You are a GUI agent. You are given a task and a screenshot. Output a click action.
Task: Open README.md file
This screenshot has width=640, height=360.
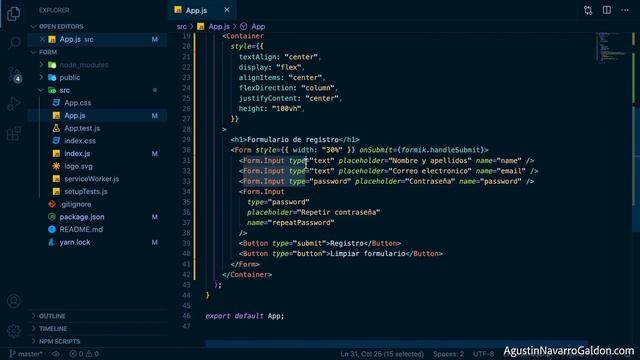(x=98, y=229)
